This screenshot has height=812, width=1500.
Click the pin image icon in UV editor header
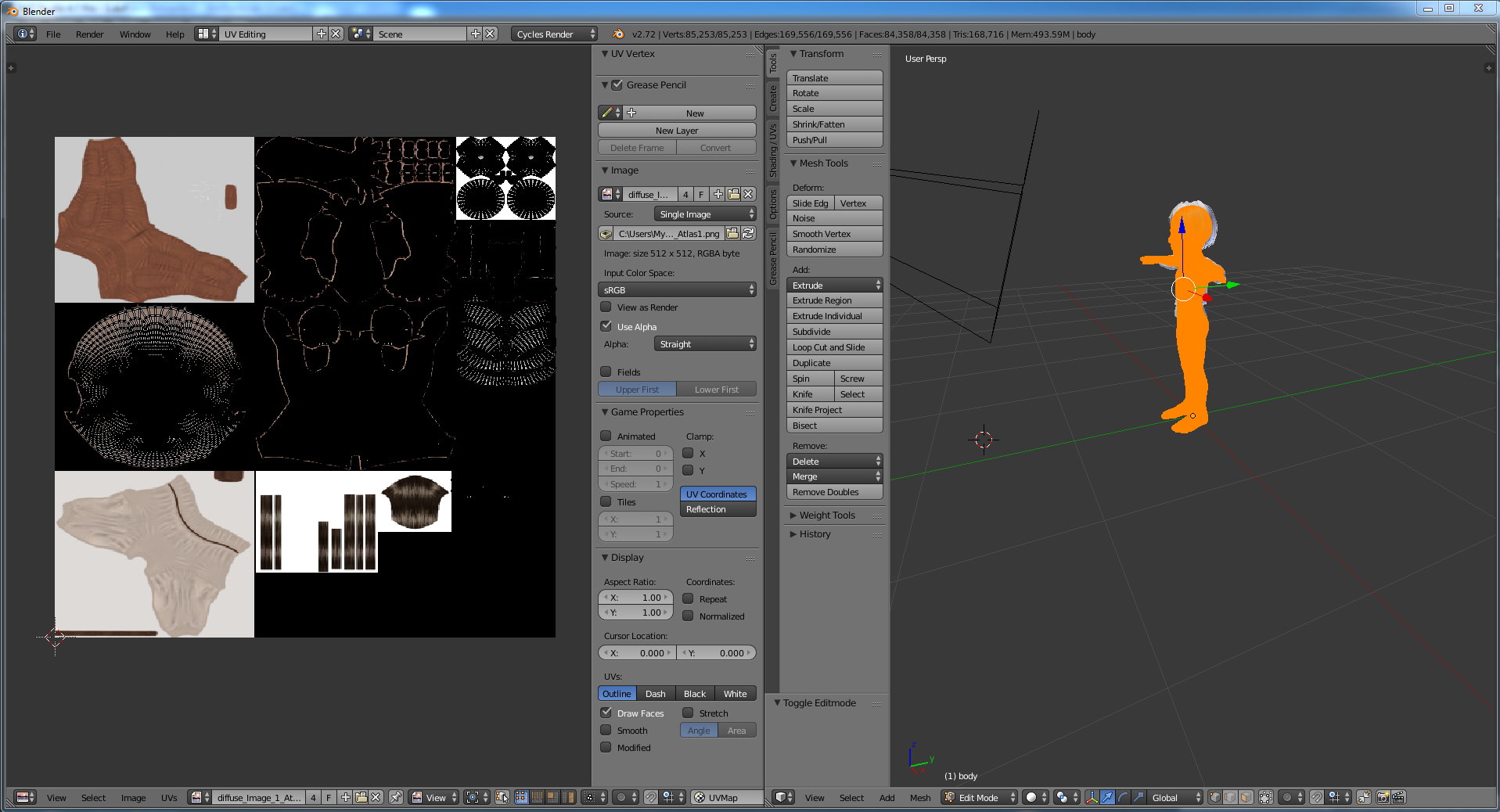pyautogui.click(x=397, y=798)
